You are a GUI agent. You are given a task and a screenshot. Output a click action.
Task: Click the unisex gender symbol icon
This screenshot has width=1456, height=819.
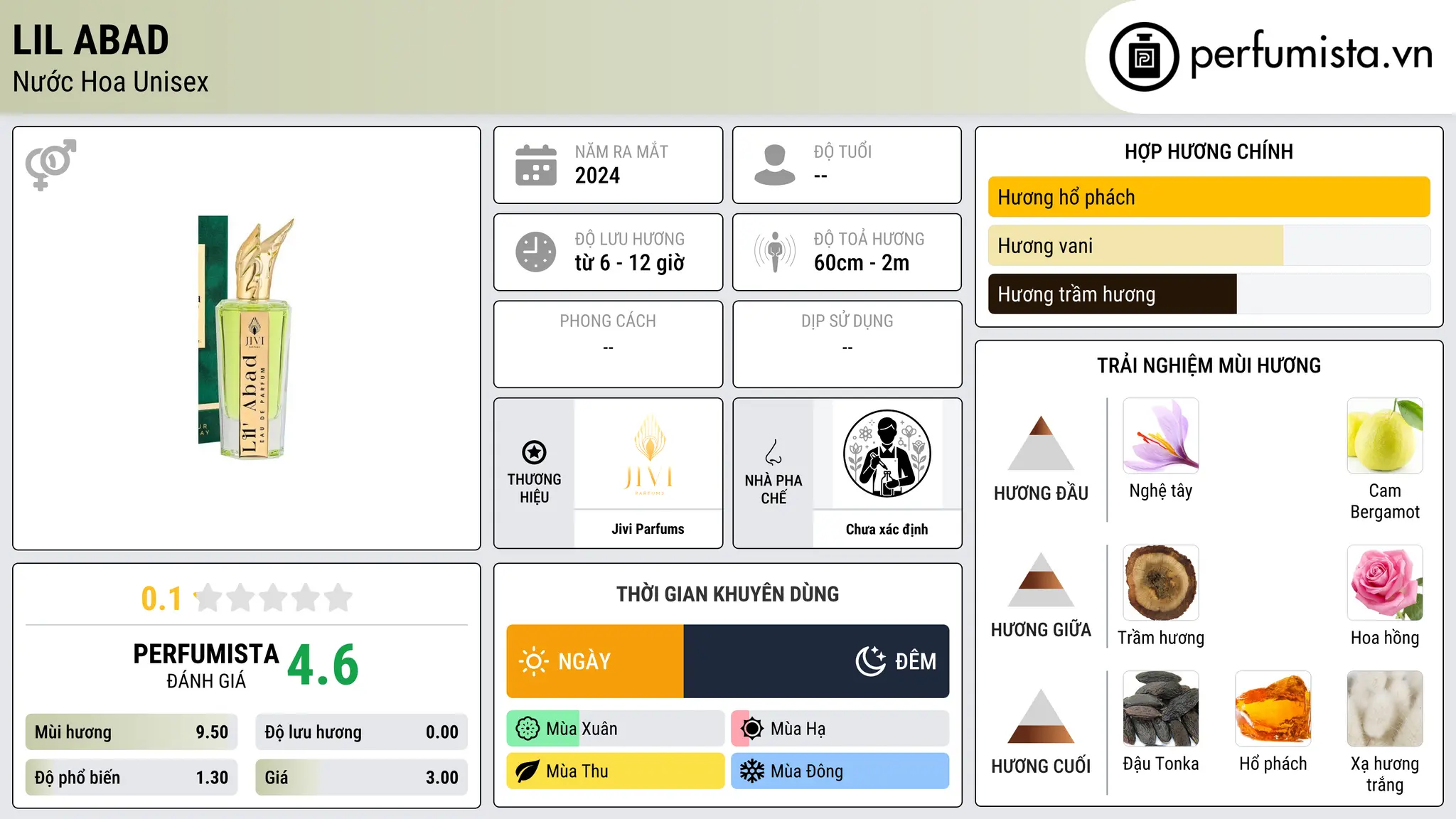50,164
